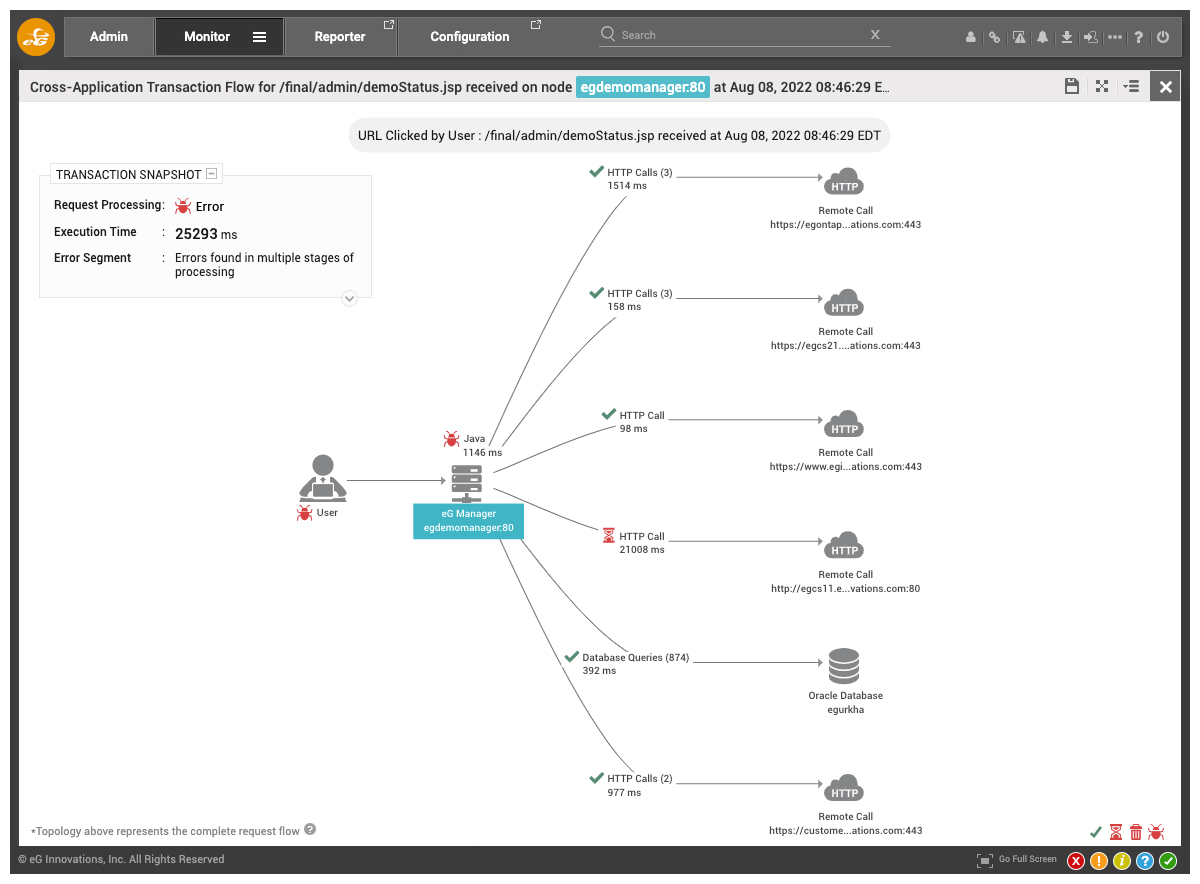Click the Error bug icon in snapshot
The height and width of the screenshot is (884, 1200).
(183, 206)
